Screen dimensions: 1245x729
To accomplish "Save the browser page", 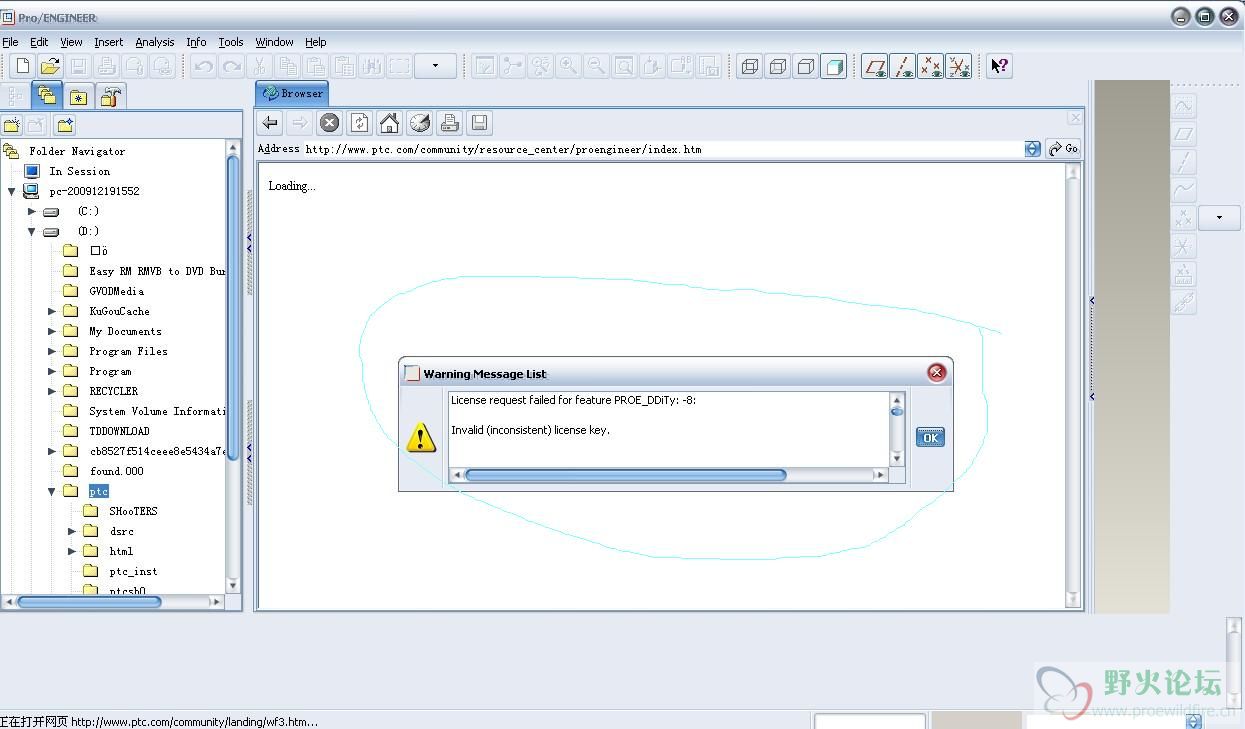I will coord(479,123).
